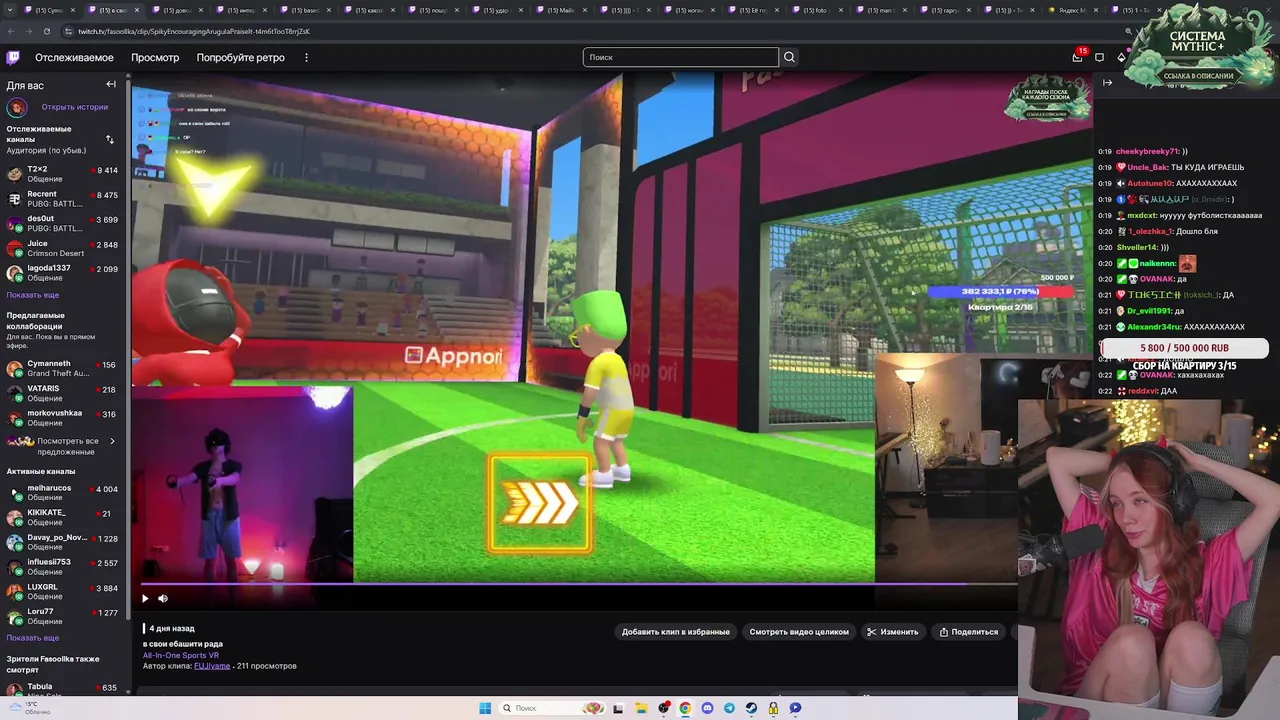Mute the clip volume speaker icon
This screenshot has height=720, width=1280.
(x=163, y=598)
